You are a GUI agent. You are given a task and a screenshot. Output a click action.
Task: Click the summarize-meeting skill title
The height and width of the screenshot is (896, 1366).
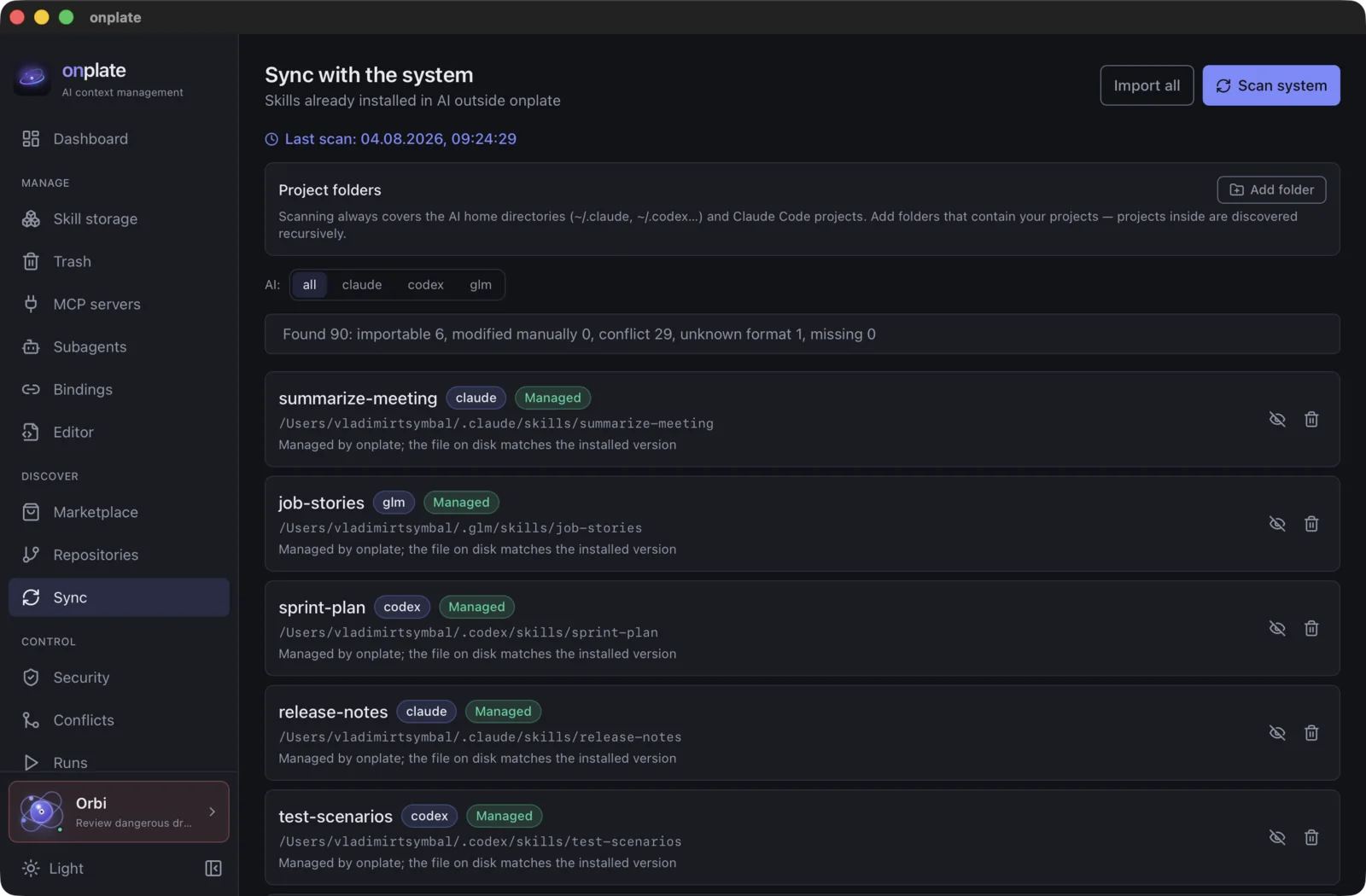coord(358,399)
